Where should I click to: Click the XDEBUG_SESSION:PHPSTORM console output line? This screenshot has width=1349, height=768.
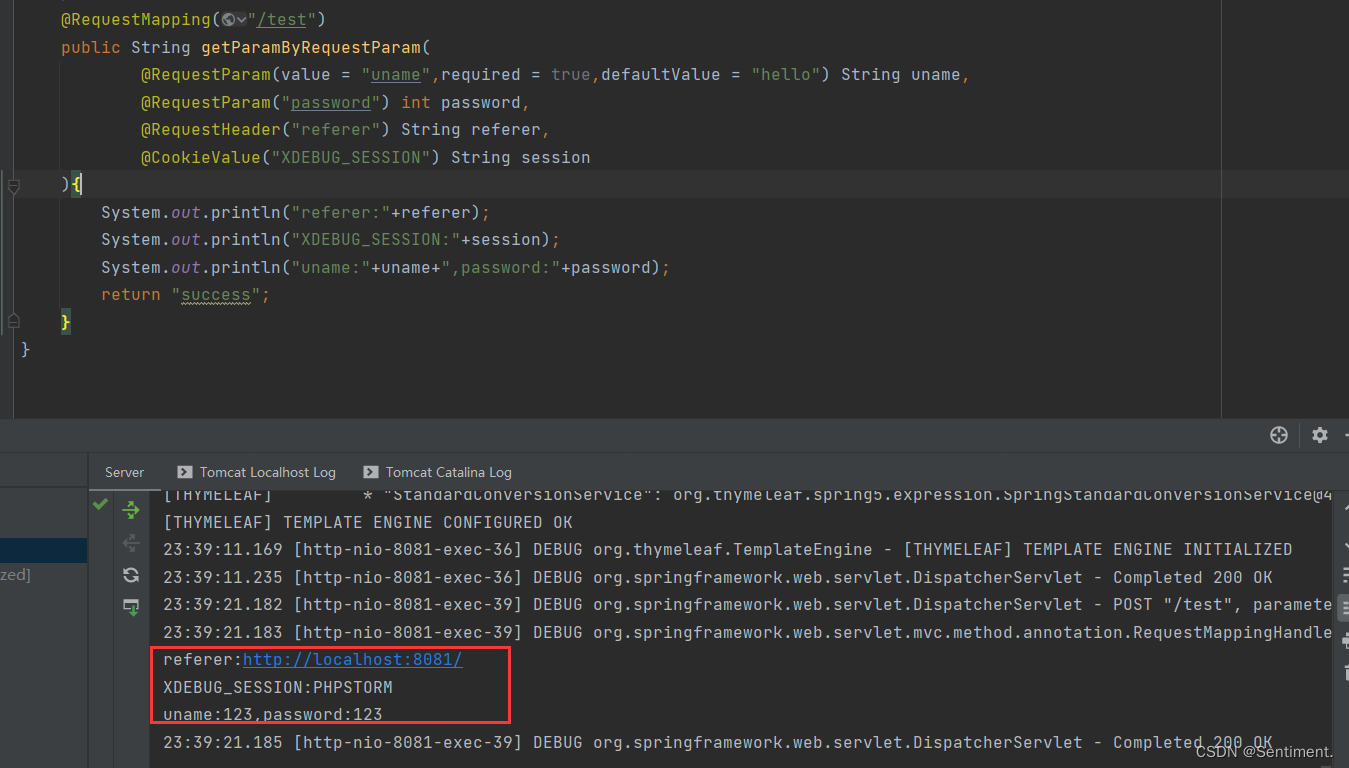point(278,687)
